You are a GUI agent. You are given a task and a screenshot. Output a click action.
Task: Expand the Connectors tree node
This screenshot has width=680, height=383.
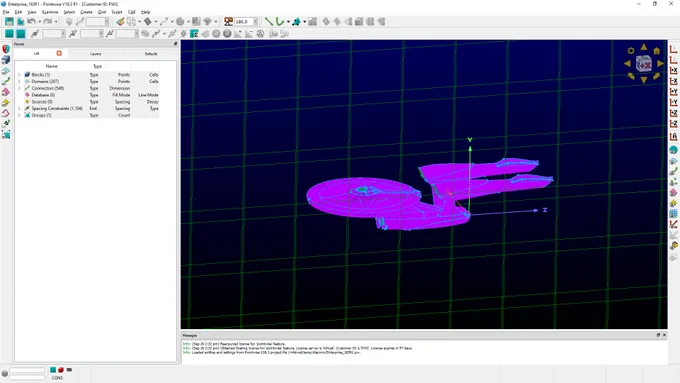point(19,88)
